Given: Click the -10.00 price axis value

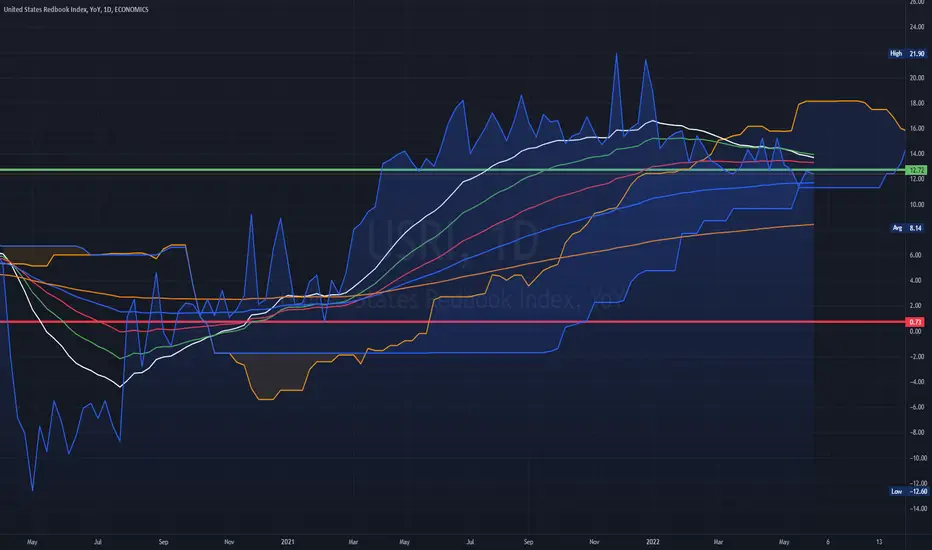Looking at the screenshot, I should [x=918, y=458].
